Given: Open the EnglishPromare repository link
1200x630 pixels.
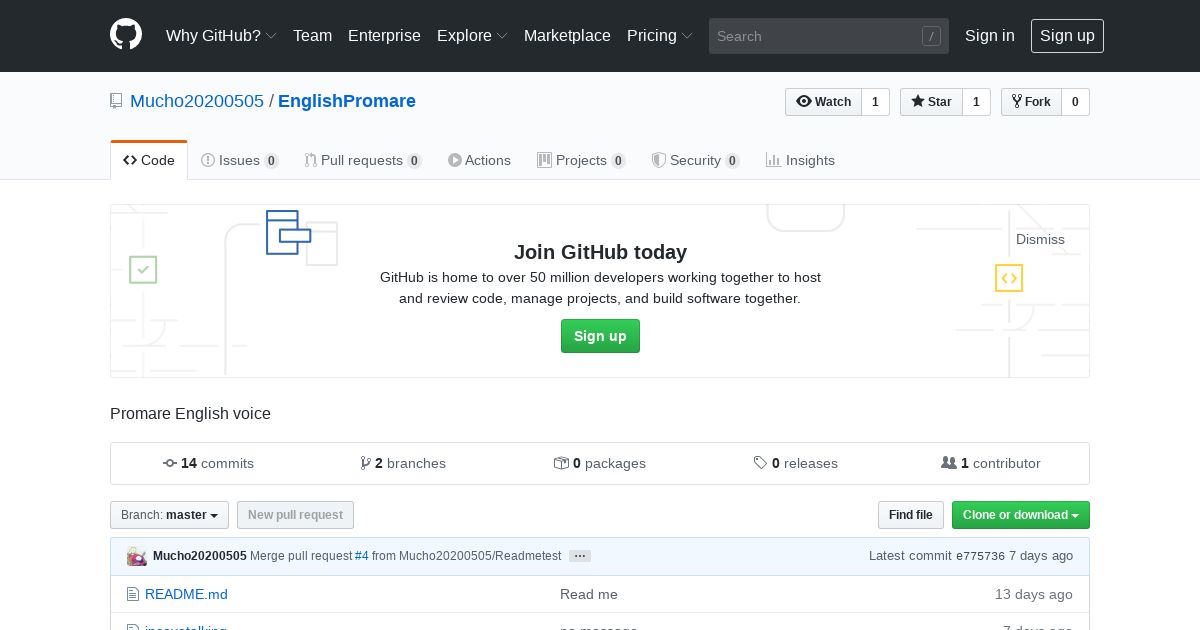Looking at the screenshot, I should tap(347, 101).
